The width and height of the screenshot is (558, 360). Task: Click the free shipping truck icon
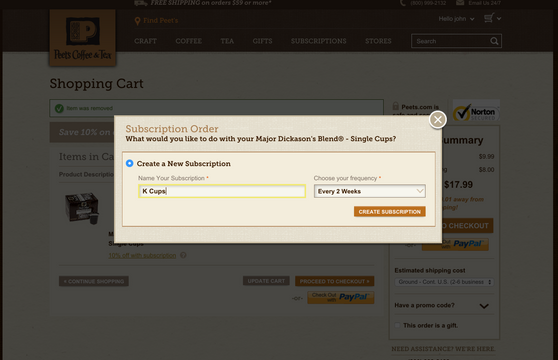[141, 3]
